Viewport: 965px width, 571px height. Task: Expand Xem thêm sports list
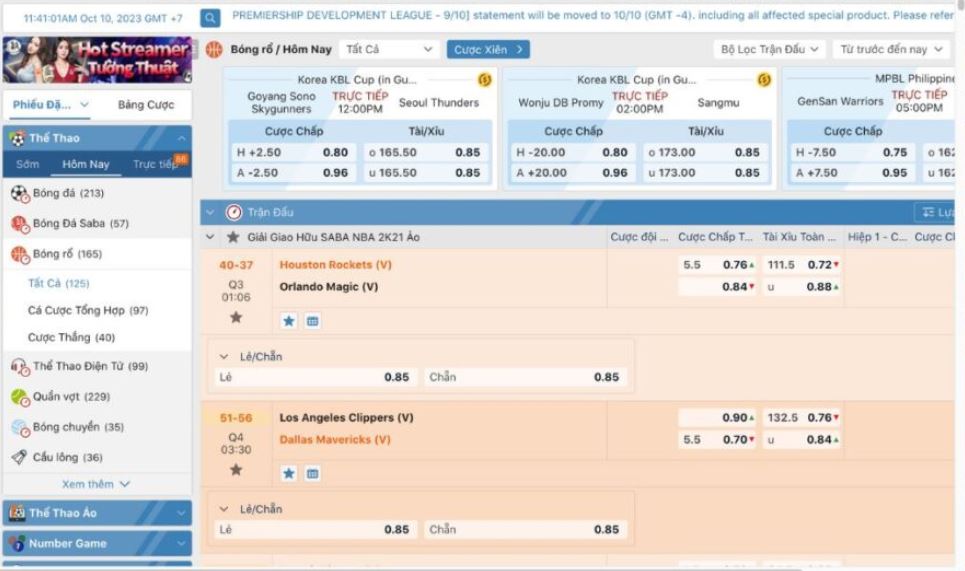point(96,484)
